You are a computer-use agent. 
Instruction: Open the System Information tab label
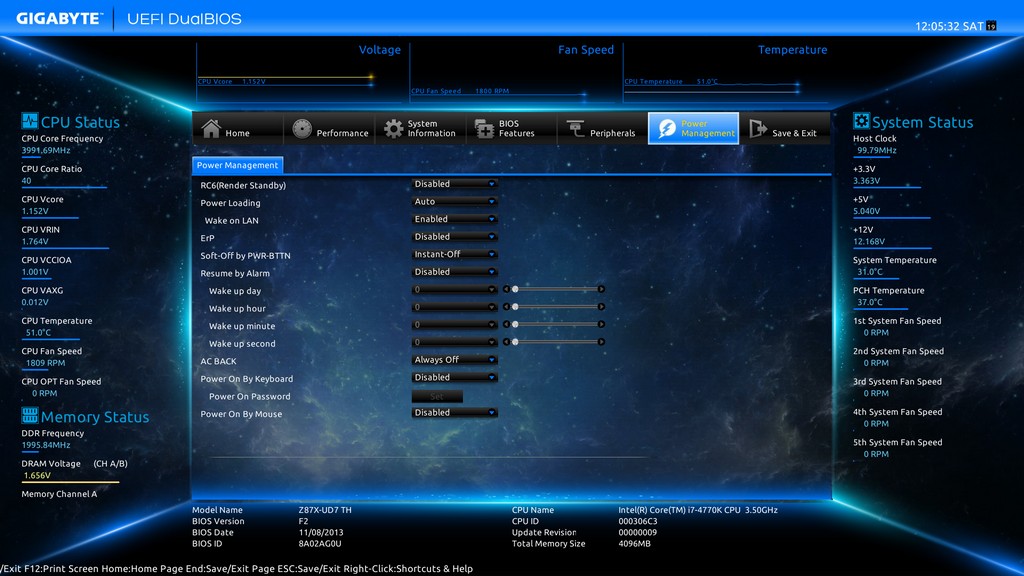coord(431,128)
